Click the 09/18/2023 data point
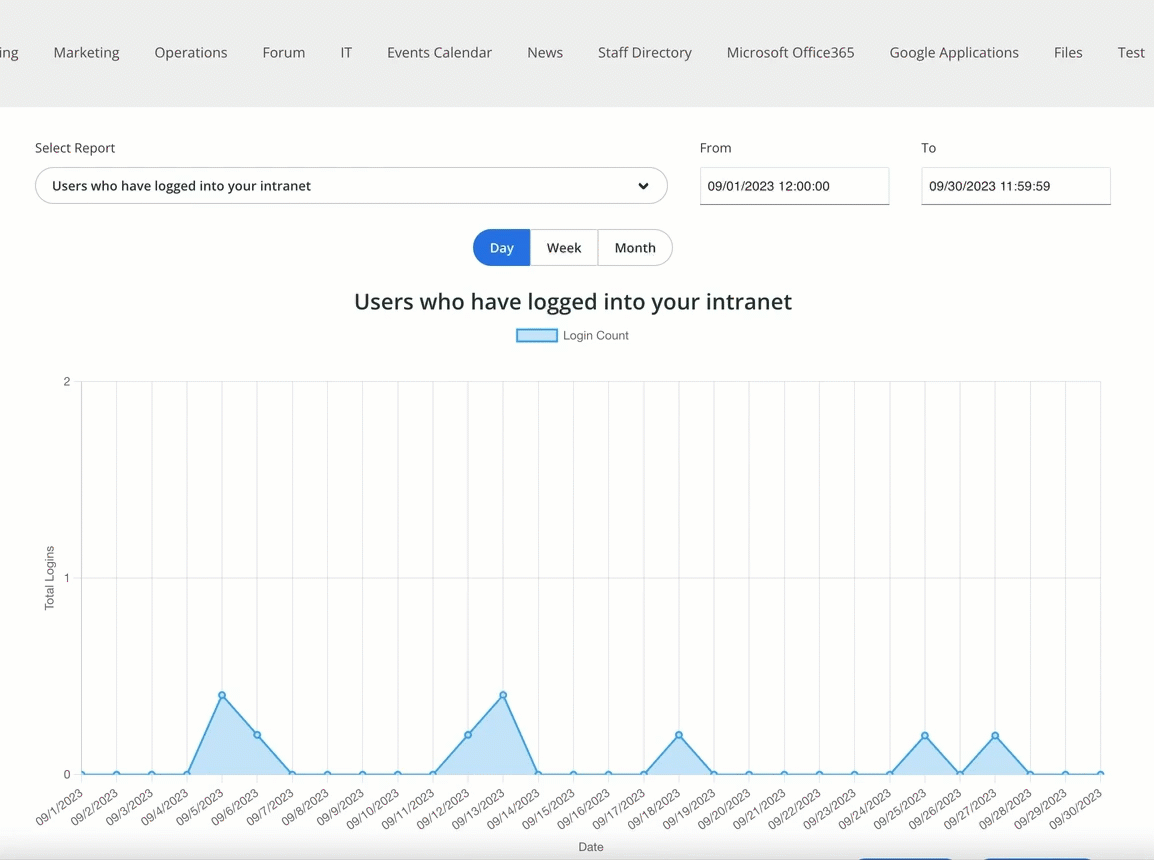Image resolution: width=1154 pixels, height=860 pixels. click(x=679, y=735)
